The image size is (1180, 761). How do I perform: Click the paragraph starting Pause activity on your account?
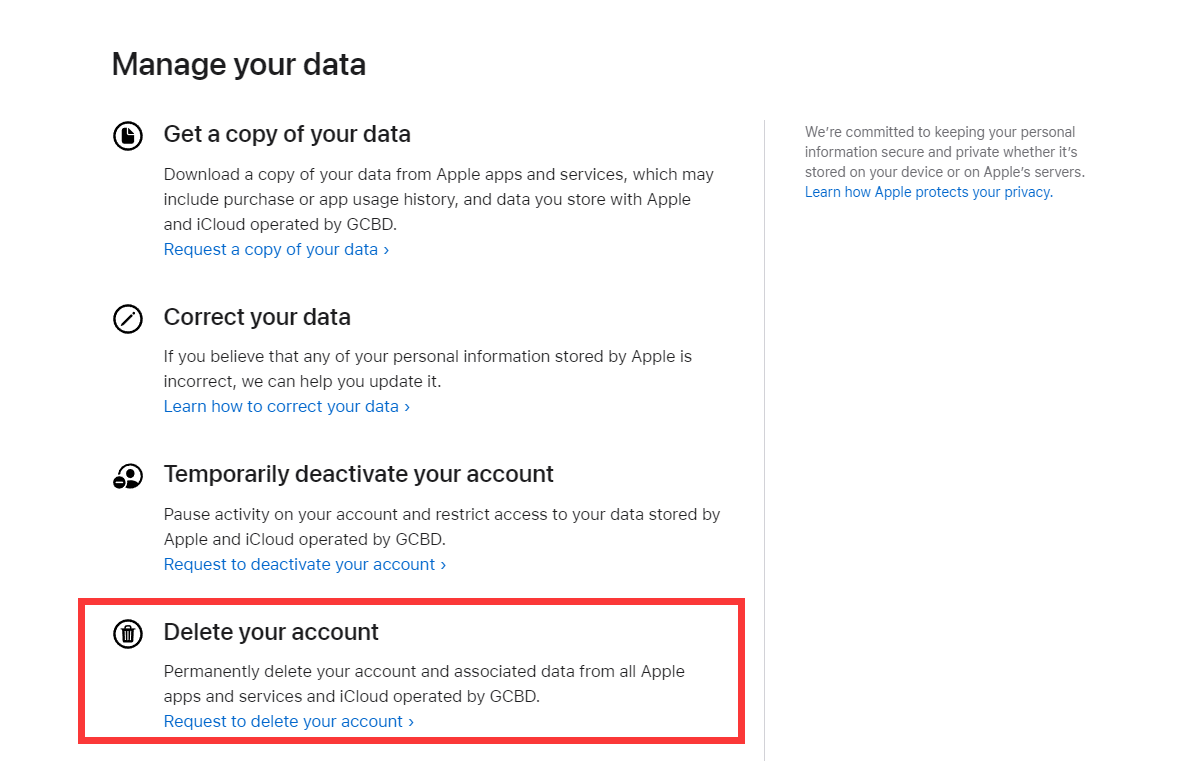click(441, 526)
